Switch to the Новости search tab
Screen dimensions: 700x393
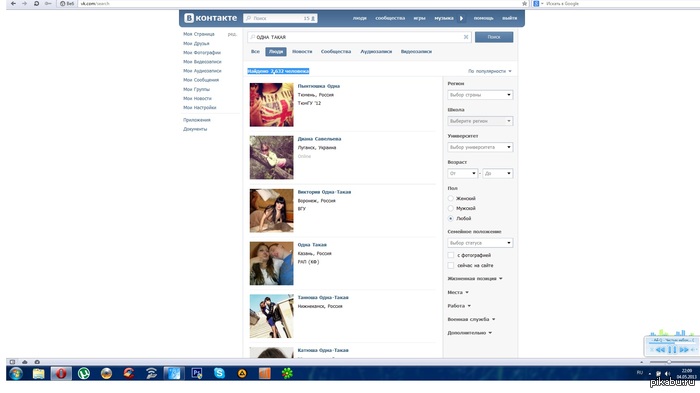302,52
